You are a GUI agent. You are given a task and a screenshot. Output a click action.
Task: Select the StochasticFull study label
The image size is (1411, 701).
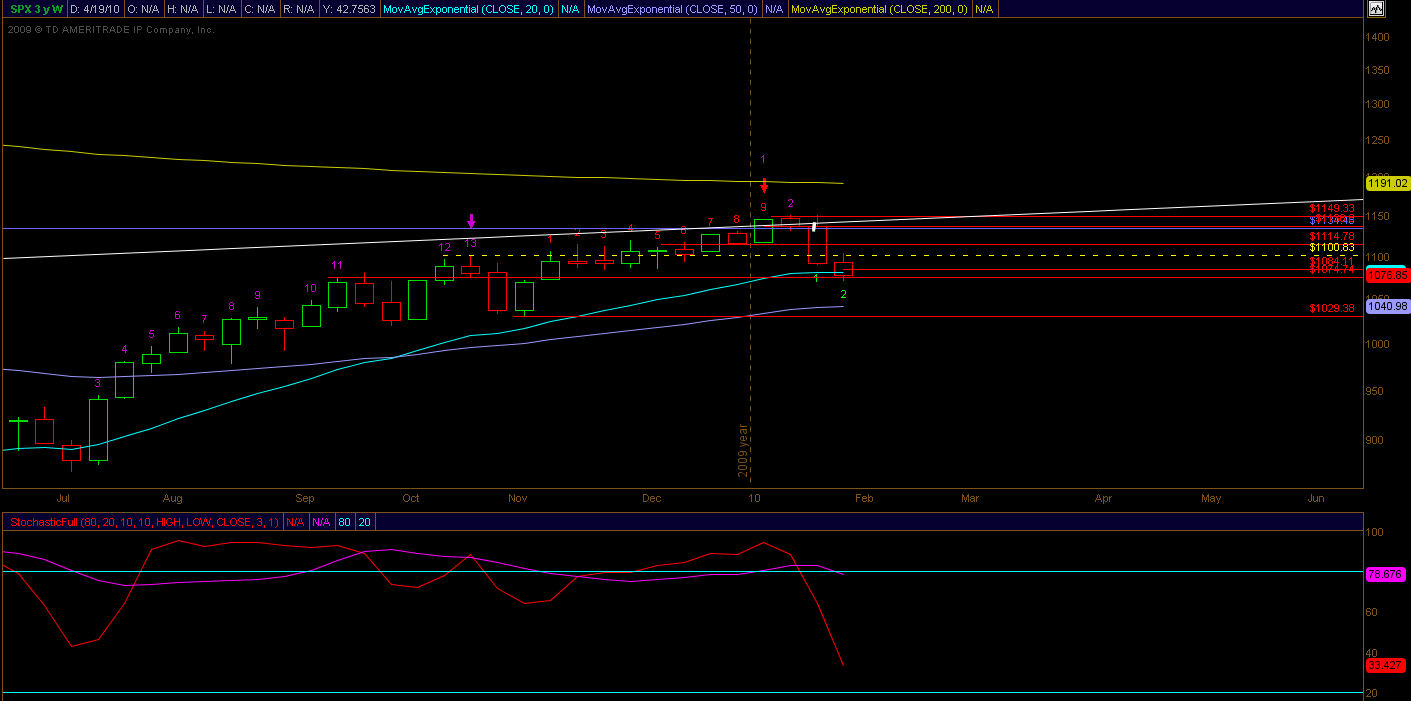[x=143, y=522]
